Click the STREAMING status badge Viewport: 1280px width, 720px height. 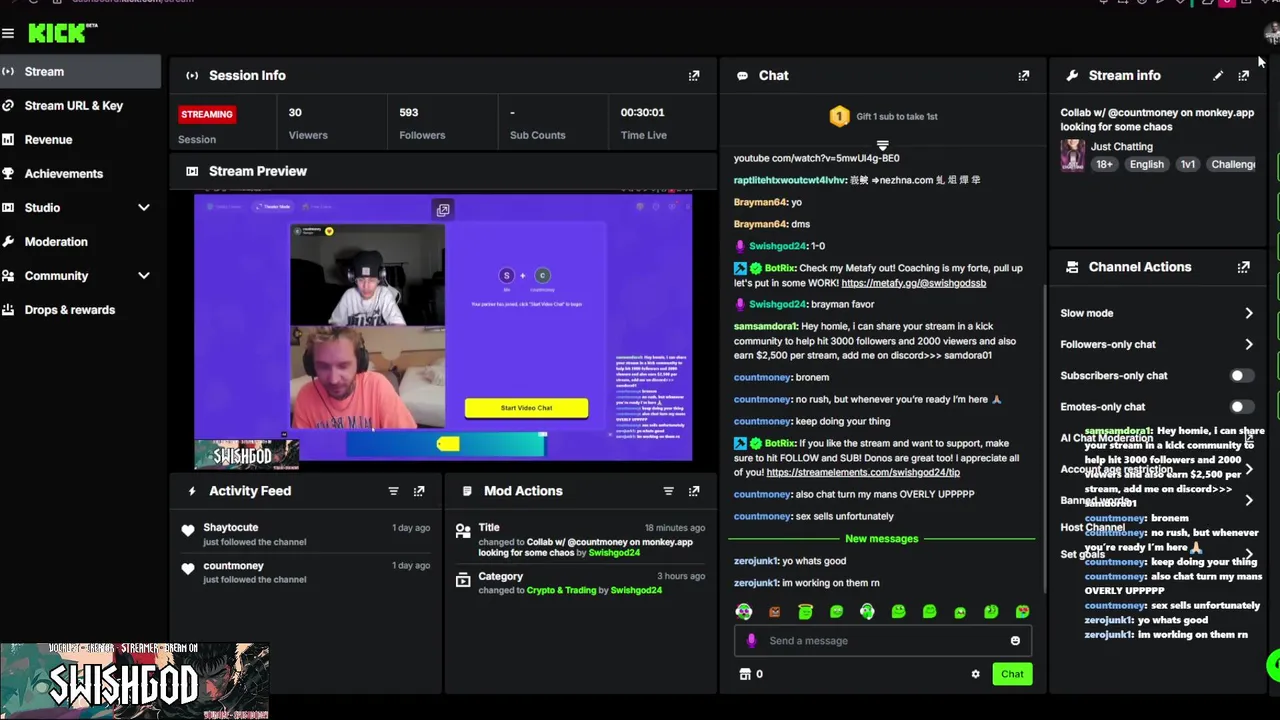207,114
